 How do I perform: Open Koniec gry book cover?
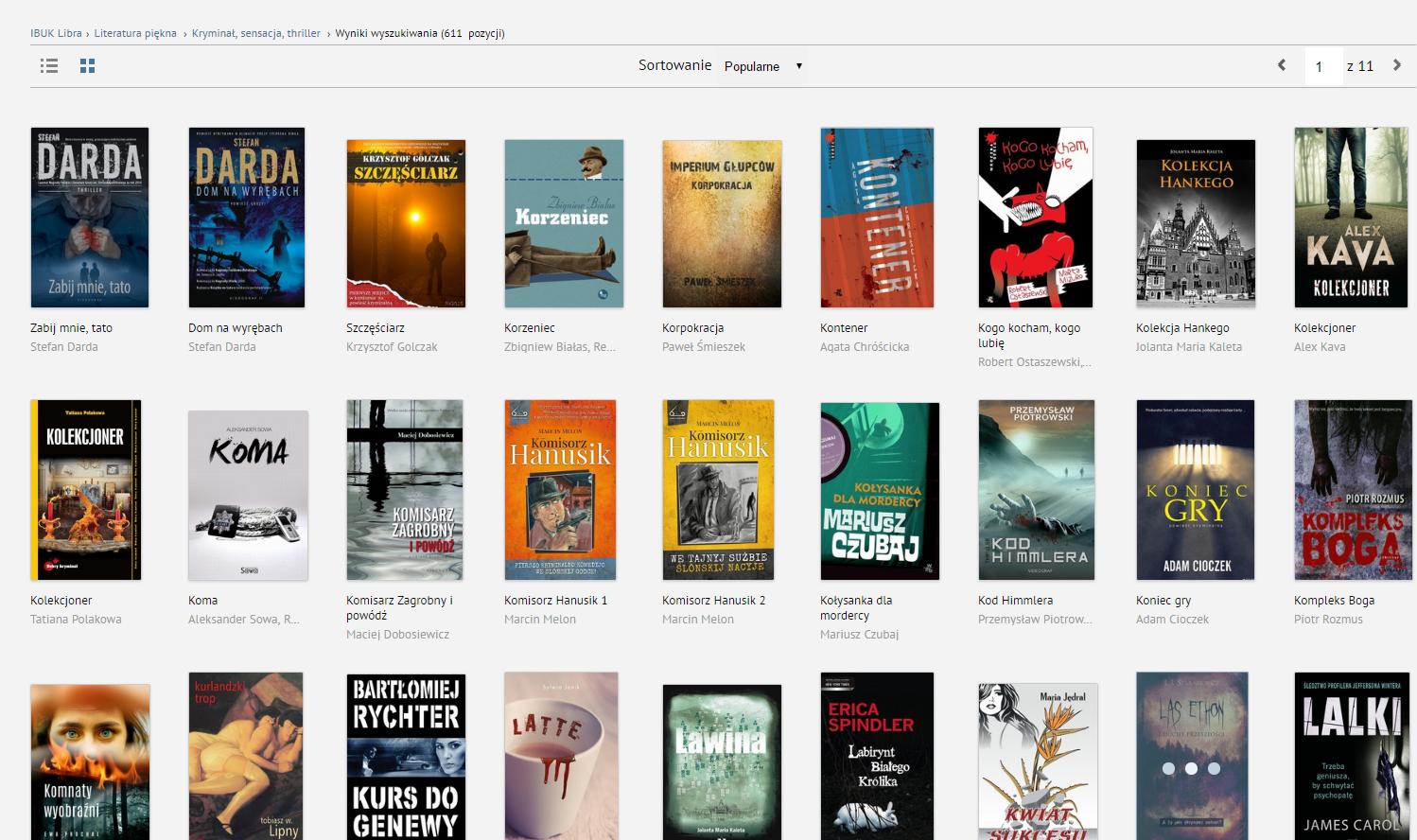tap(1196, 490)
